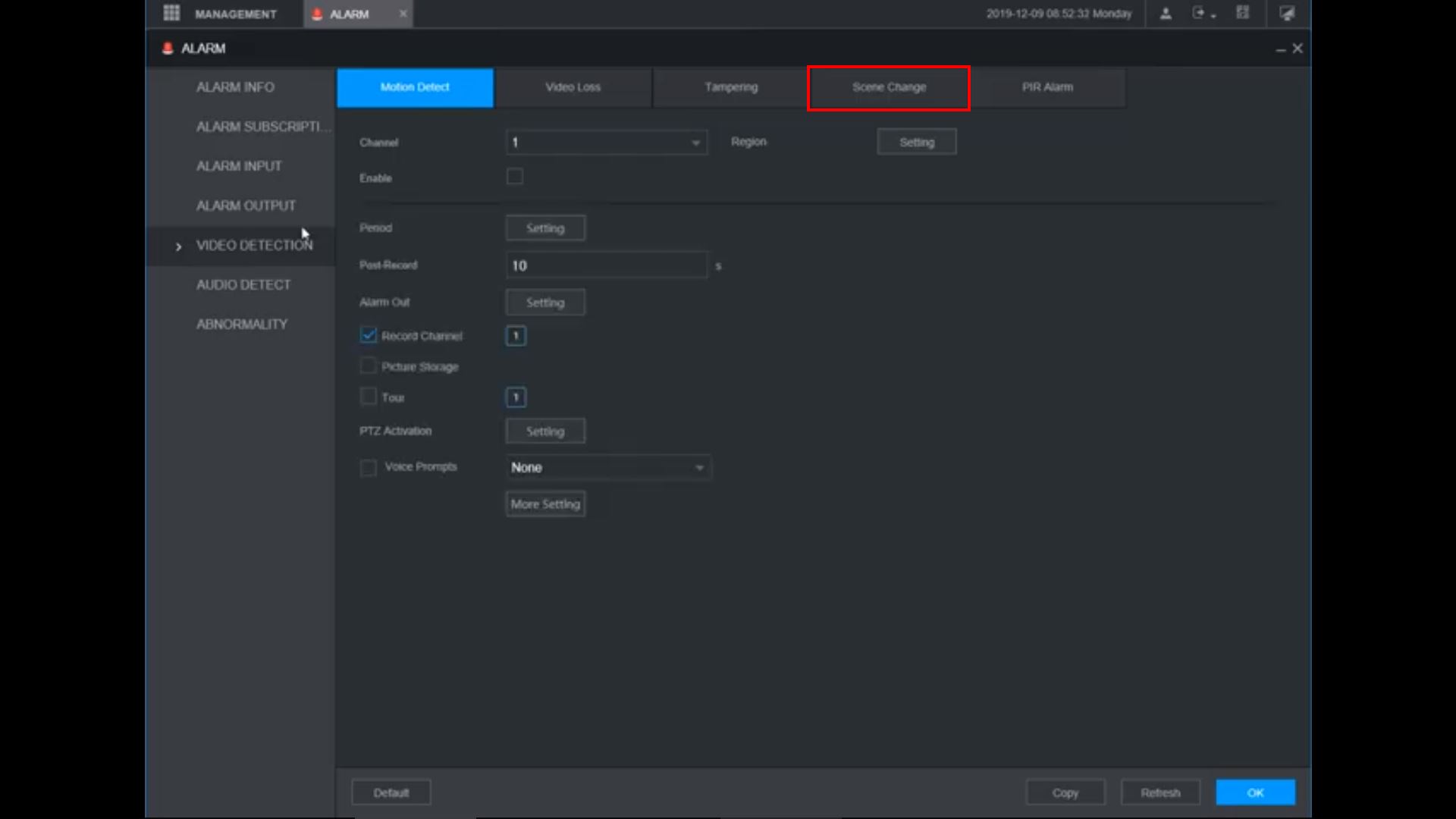Open the Voice Prompts None dropdown
The height and width of the screenshot is (819, 1456).
tap(608, 467)
